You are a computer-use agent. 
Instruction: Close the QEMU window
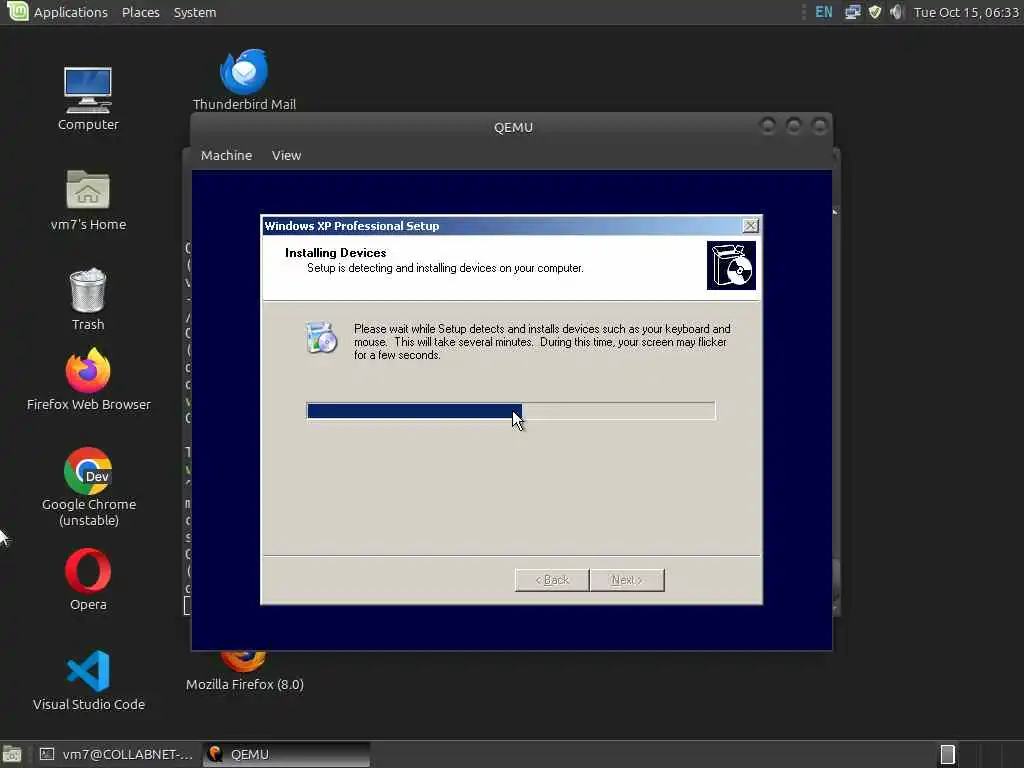(x=819, y=125)
